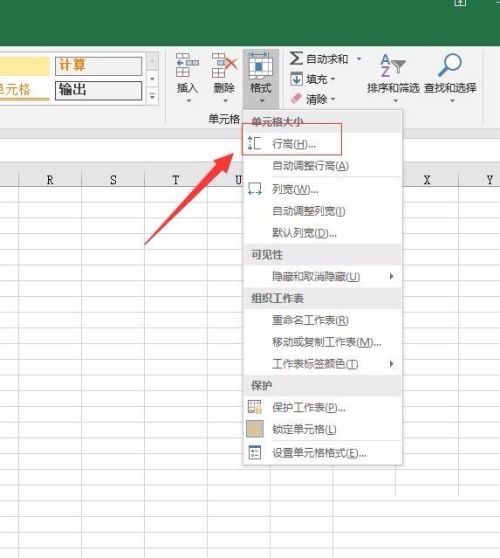500x558 pixels.
Task: Select AutoFit Row Height (自动调整行高)
Action: tap(323, 165)
